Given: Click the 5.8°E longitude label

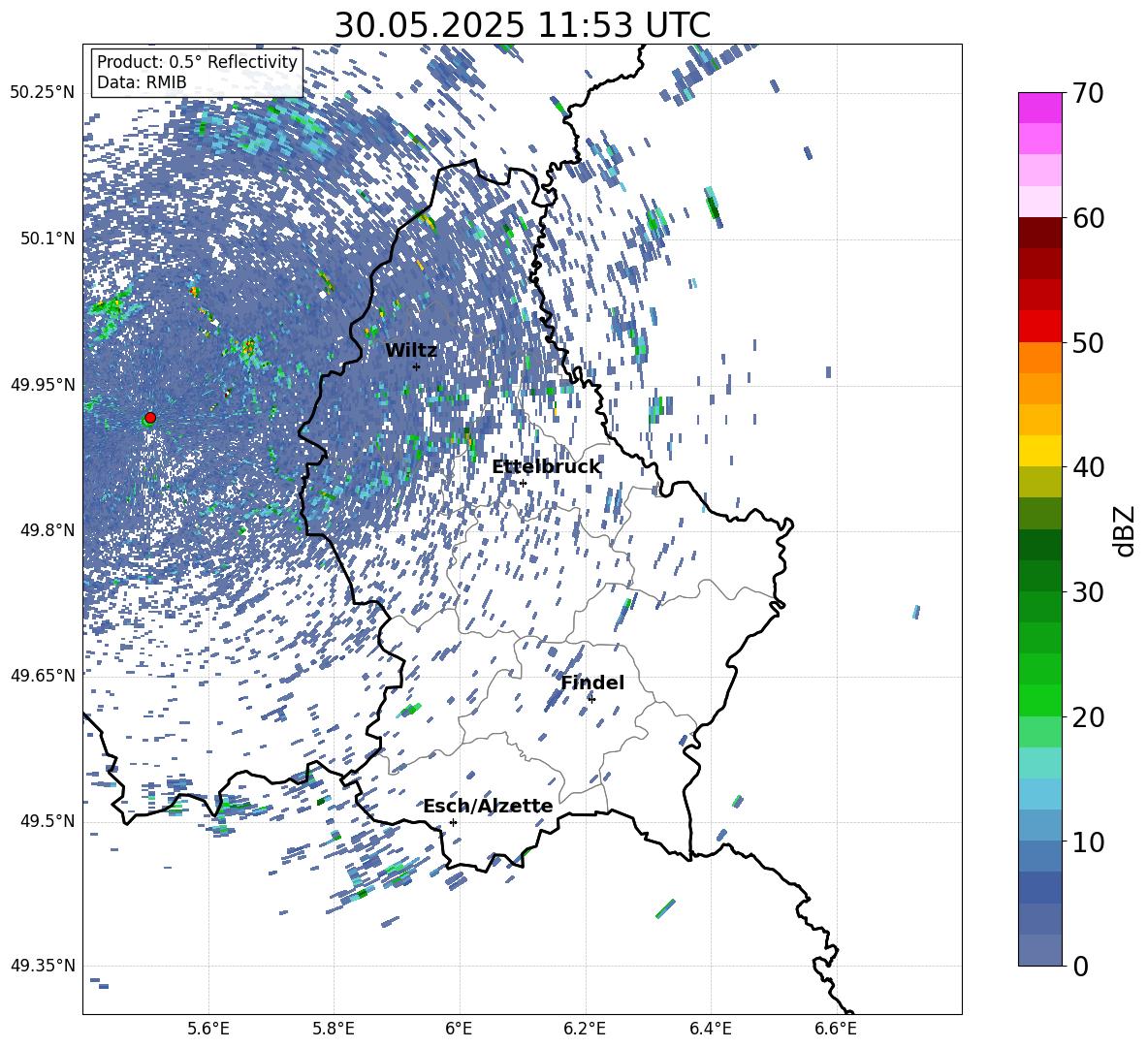Looking at the screenshot, I should coord(334,1029).
